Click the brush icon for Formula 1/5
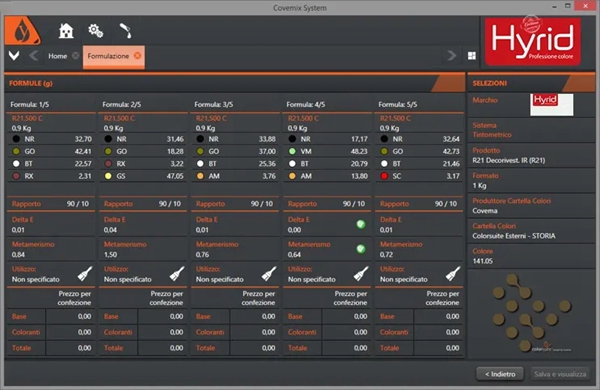This screenshot has height=390, width=600. [85, 274]
